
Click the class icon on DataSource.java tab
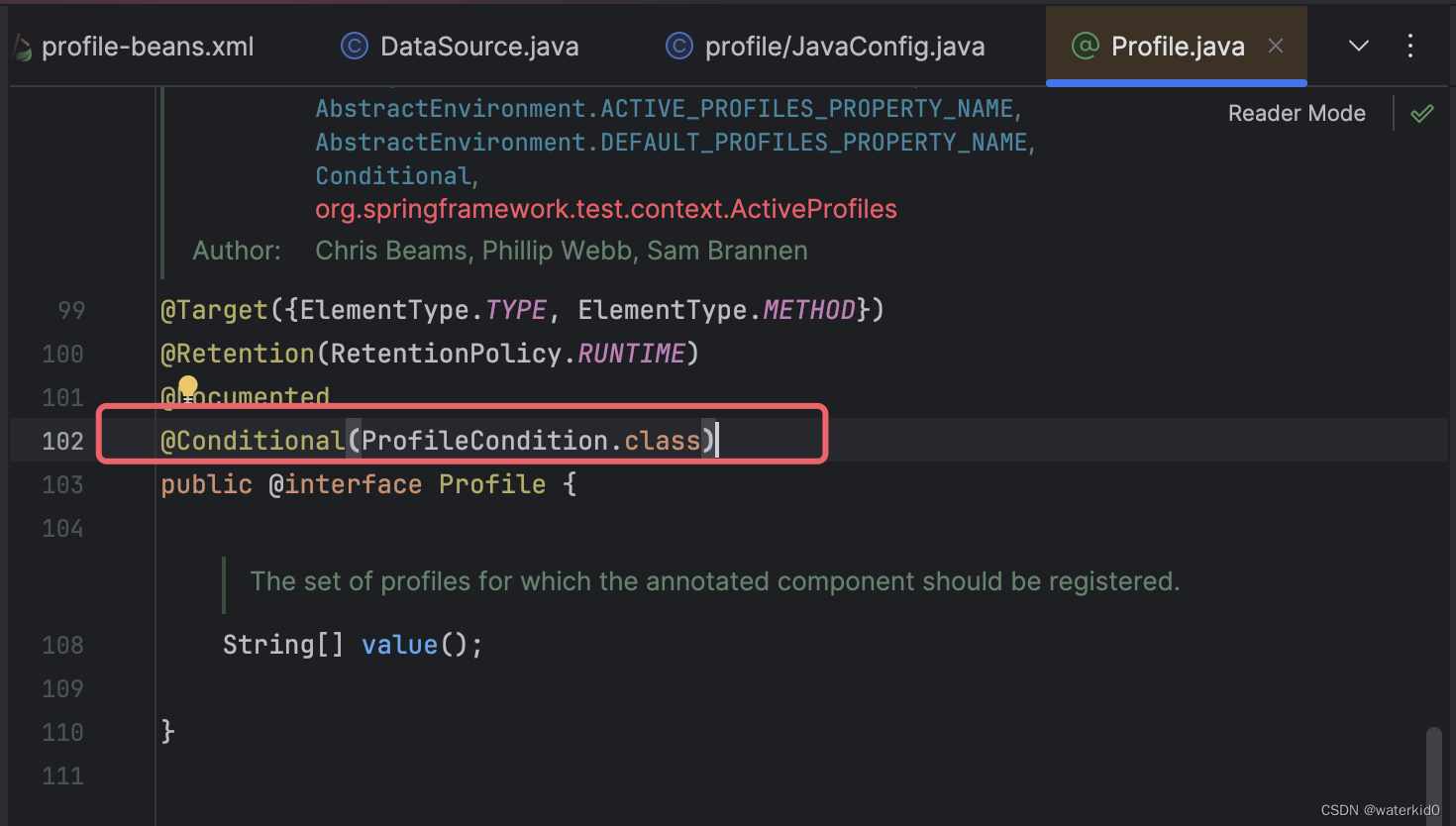[355, 46]
